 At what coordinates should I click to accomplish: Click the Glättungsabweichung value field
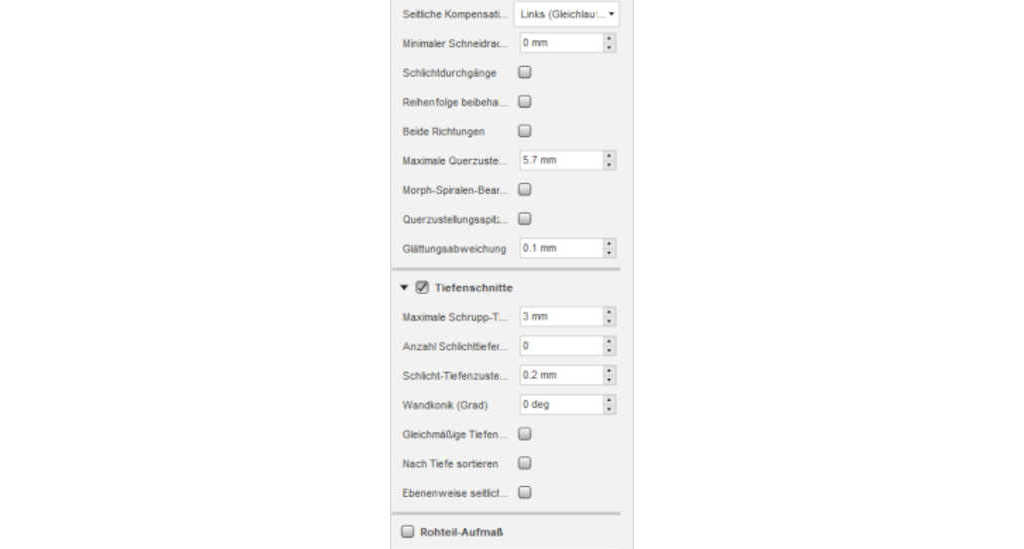[x=560, y=247]
